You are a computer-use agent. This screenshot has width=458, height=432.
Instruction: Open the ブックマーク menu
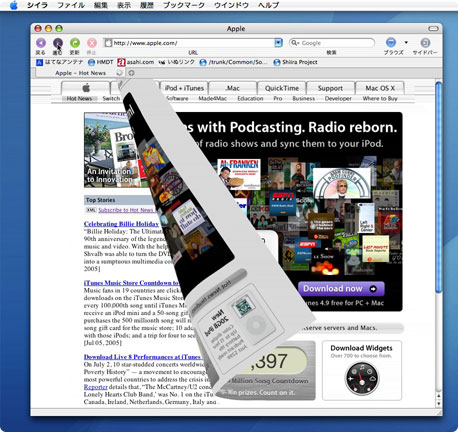tap(184, 5)
